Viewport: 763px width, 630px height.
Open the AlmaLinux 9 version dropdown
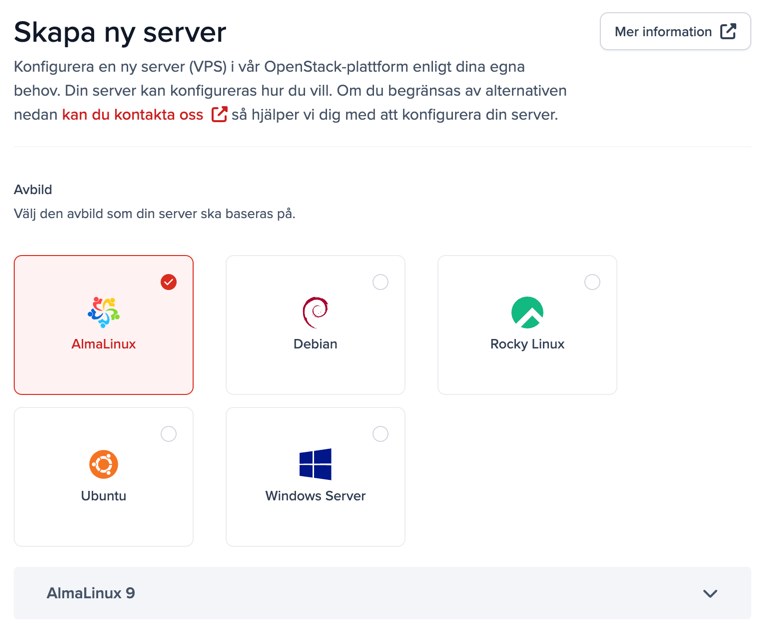click(x=382, y=593)
